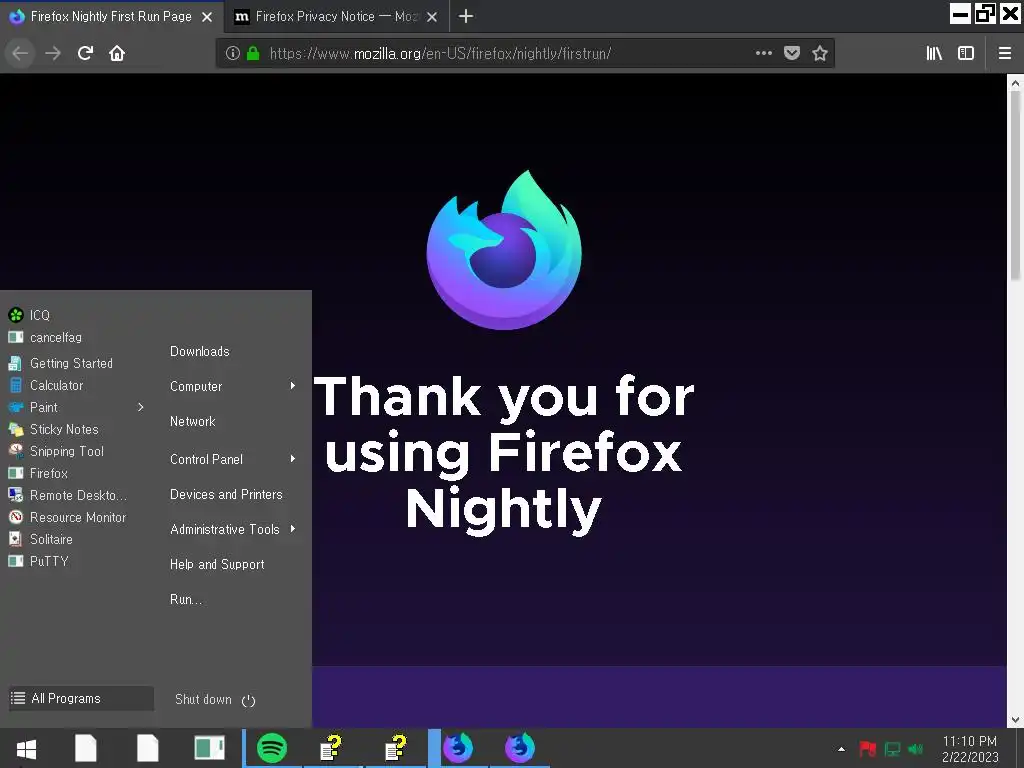Open volume control tray icon

[916, 749]
